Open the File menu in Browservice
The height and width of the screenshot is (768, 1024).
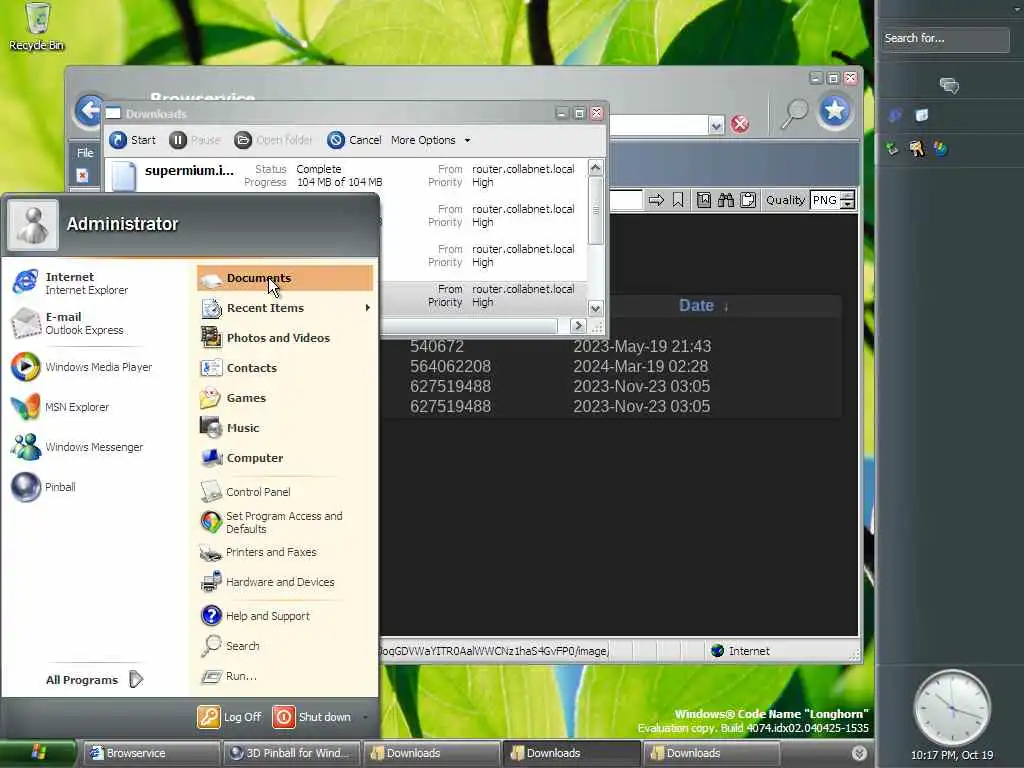(x=85, y=153)
